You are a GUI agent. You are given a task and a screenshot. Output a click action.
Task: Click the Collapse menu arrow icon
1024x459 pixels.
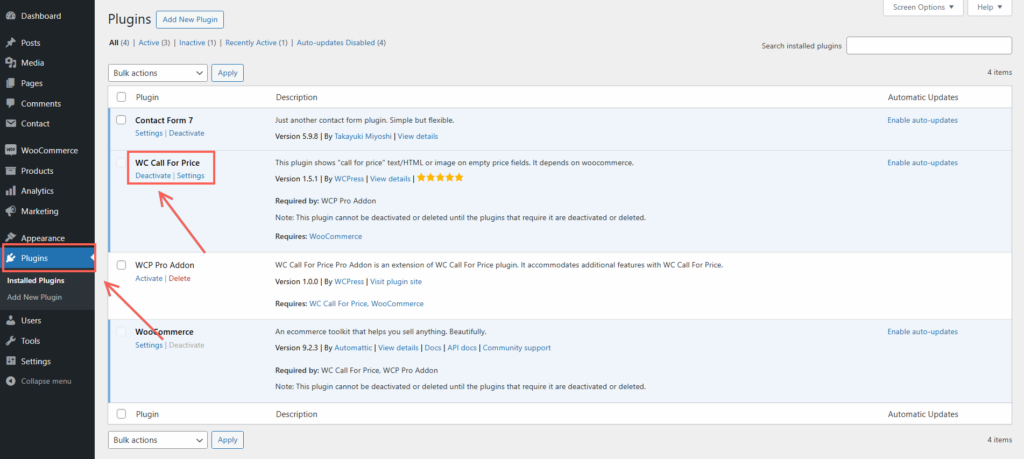tap(10, 381)
